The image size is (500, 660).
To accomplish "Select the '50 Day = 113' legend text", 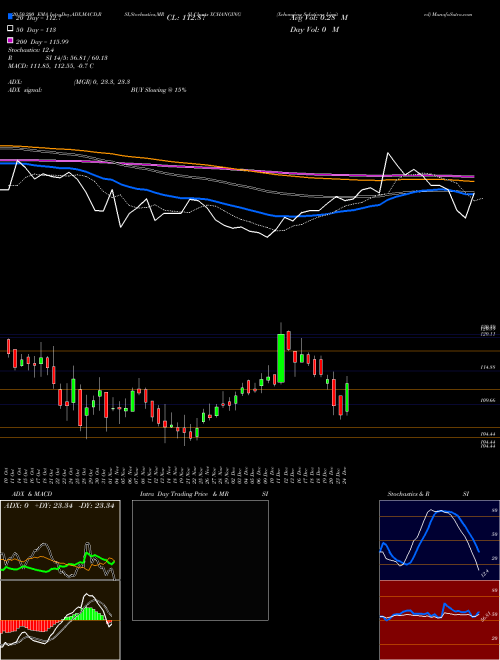I will [x=36, y=30].
